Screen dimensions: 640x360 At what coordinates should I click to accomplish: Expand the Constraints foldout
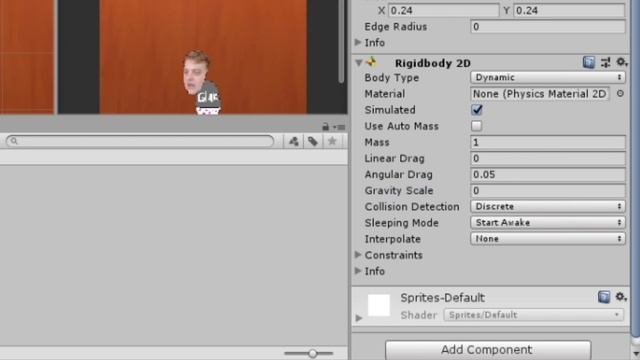coord(358,255)
